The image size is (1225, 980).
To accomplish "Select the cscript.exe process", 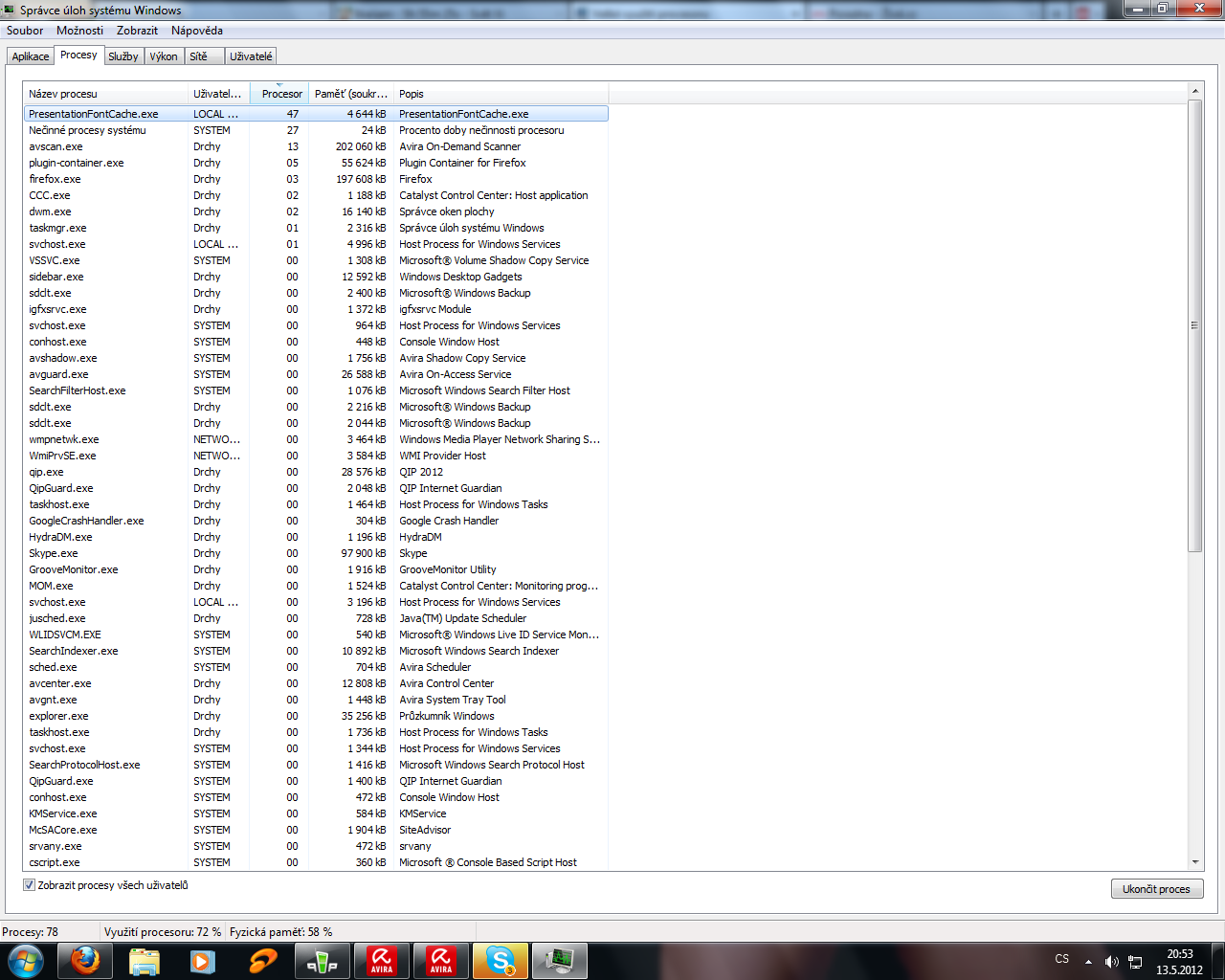I will [x=316, y=862].
